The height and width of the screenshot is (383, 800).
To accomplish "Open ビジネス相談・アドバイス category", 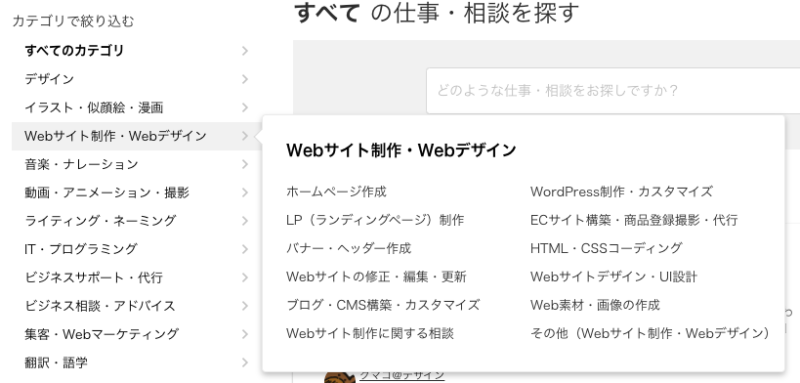I will [100, 306].
